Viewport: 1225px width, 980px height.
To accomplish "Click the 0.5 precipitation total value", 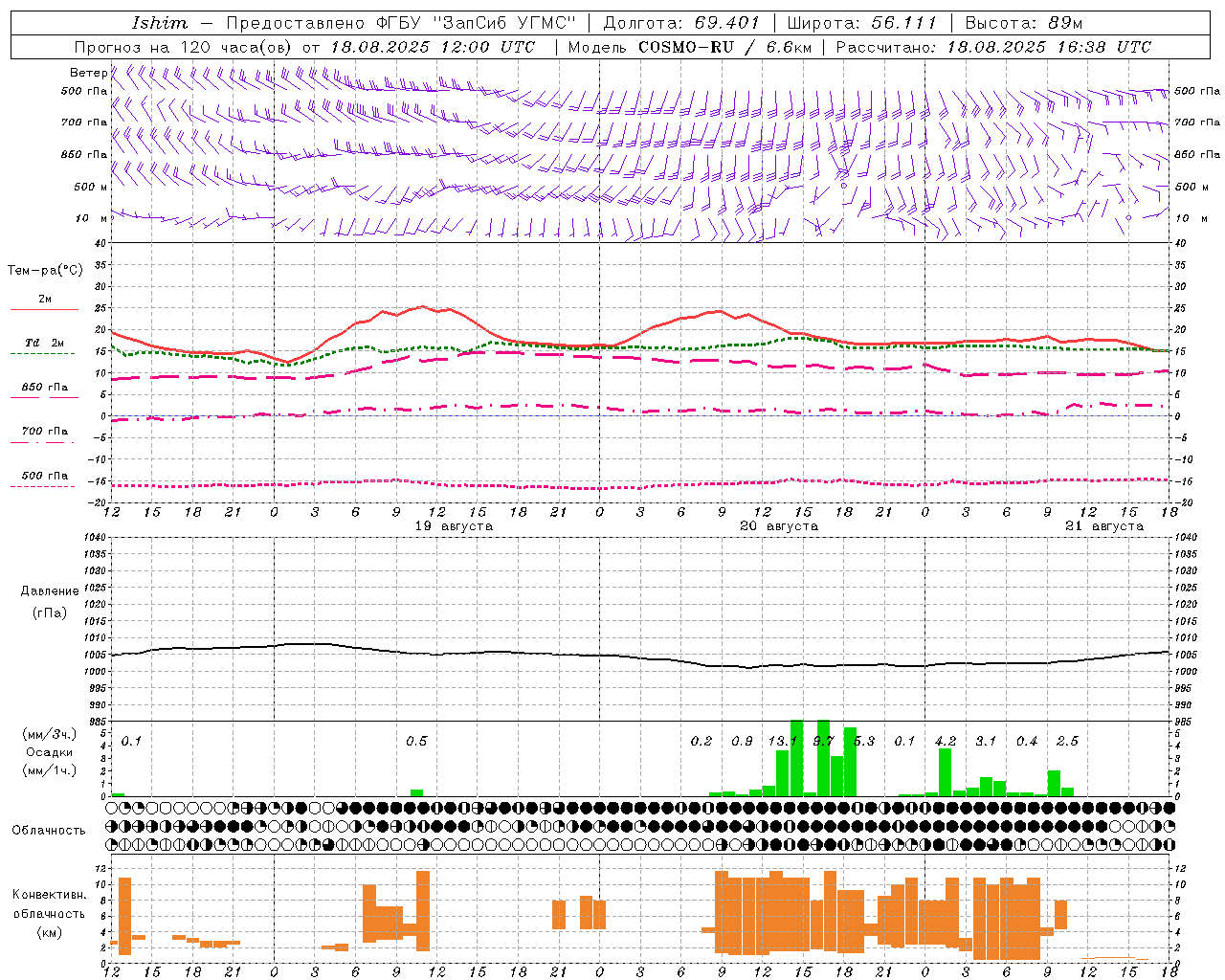I will [416, 742].
